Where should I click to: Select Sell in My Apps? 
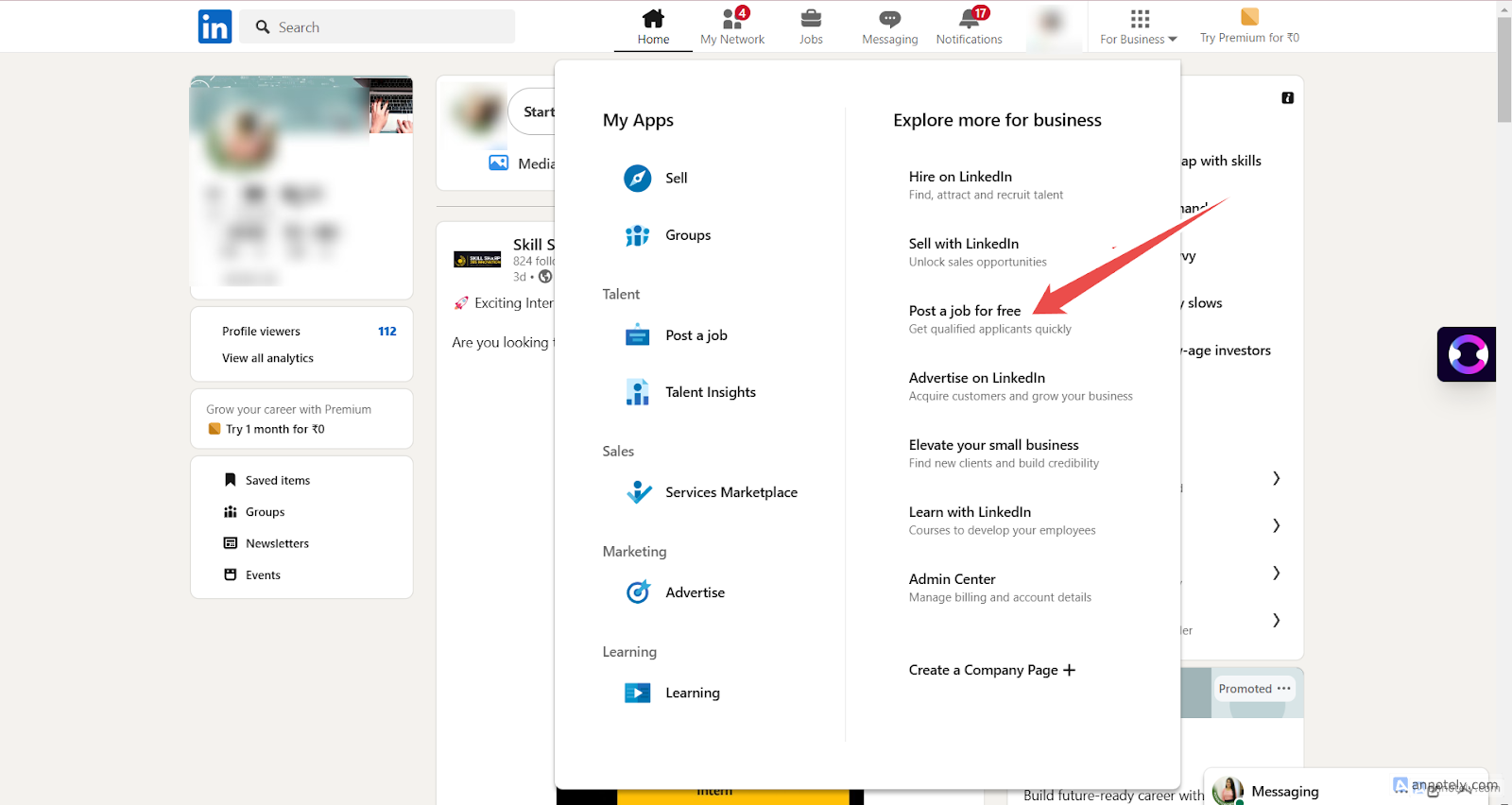(677, 178)
